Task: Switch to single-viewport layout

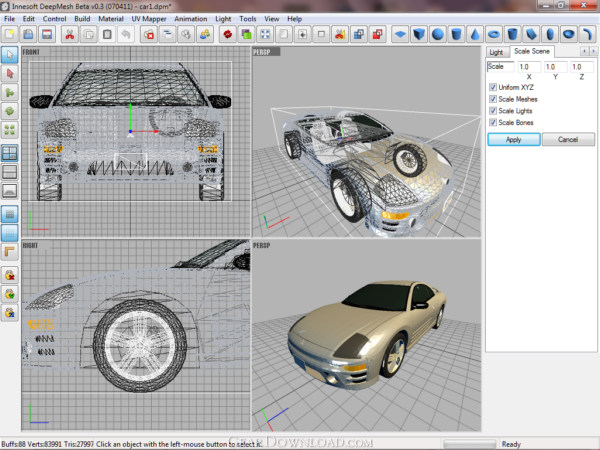Action: [10, 191]
